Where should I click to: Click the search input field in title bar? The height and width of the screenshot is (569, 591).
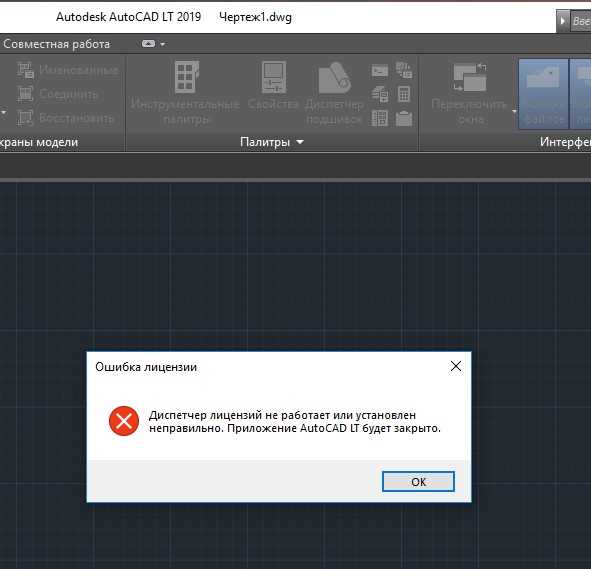(x=580, y=21)
